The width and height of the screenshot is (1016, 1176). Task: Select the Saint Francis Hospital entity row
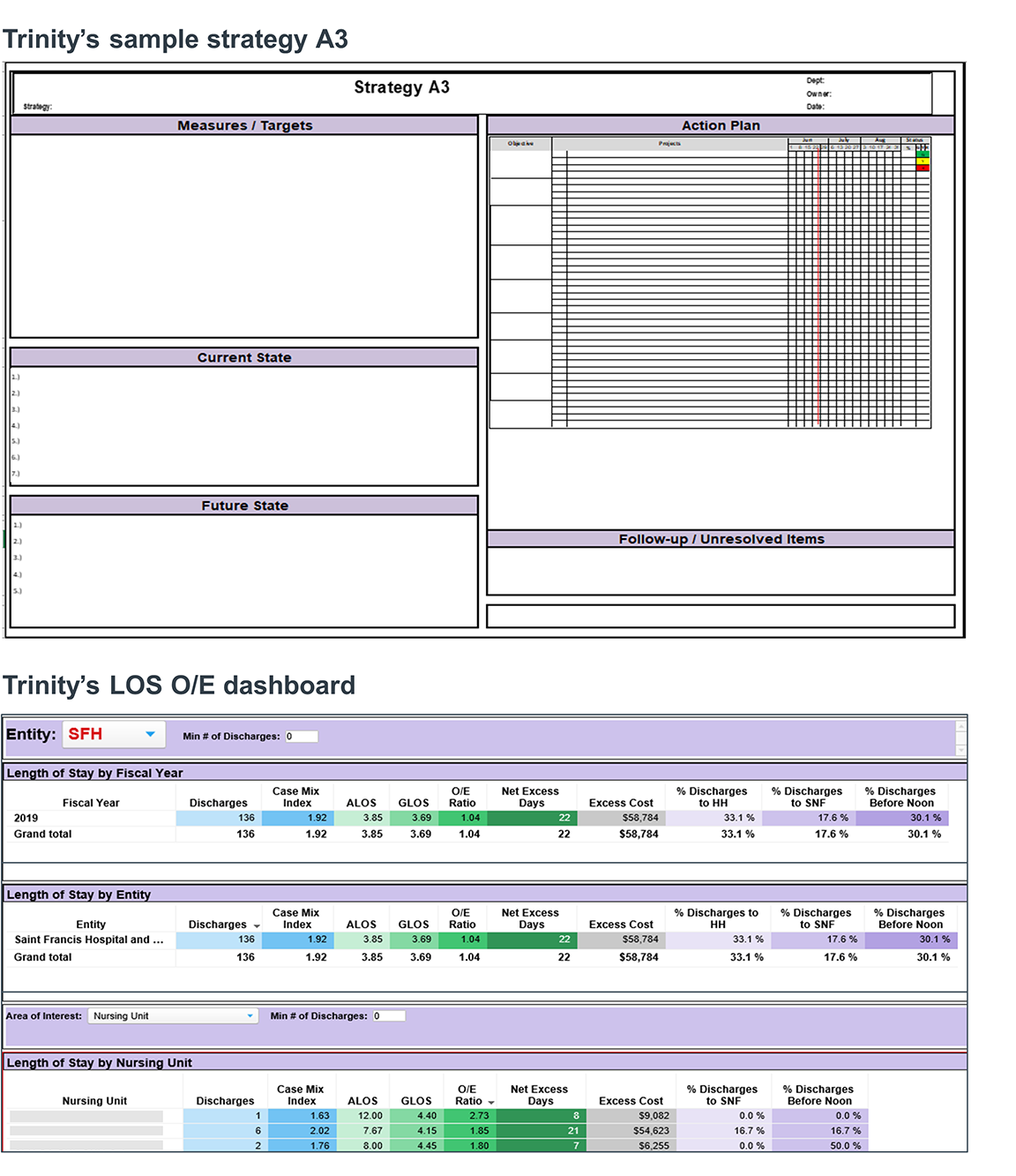tap(89, 940)
